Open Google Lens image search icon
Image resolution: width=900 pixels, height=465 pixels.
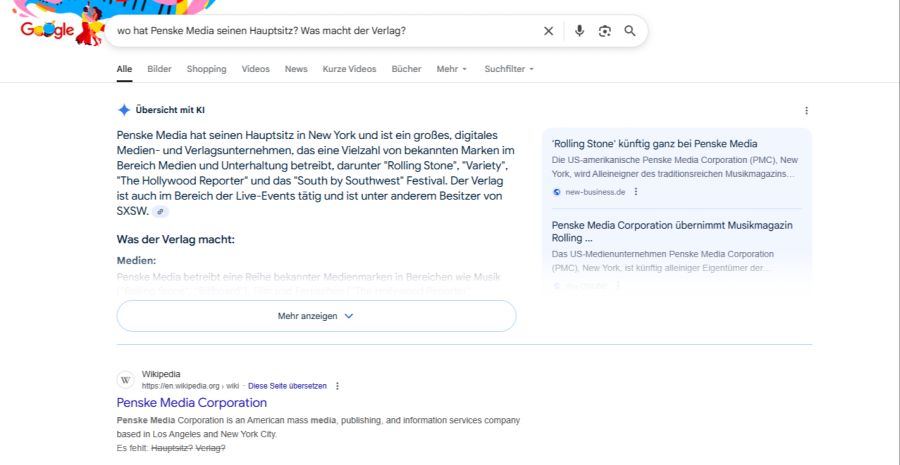604,31
